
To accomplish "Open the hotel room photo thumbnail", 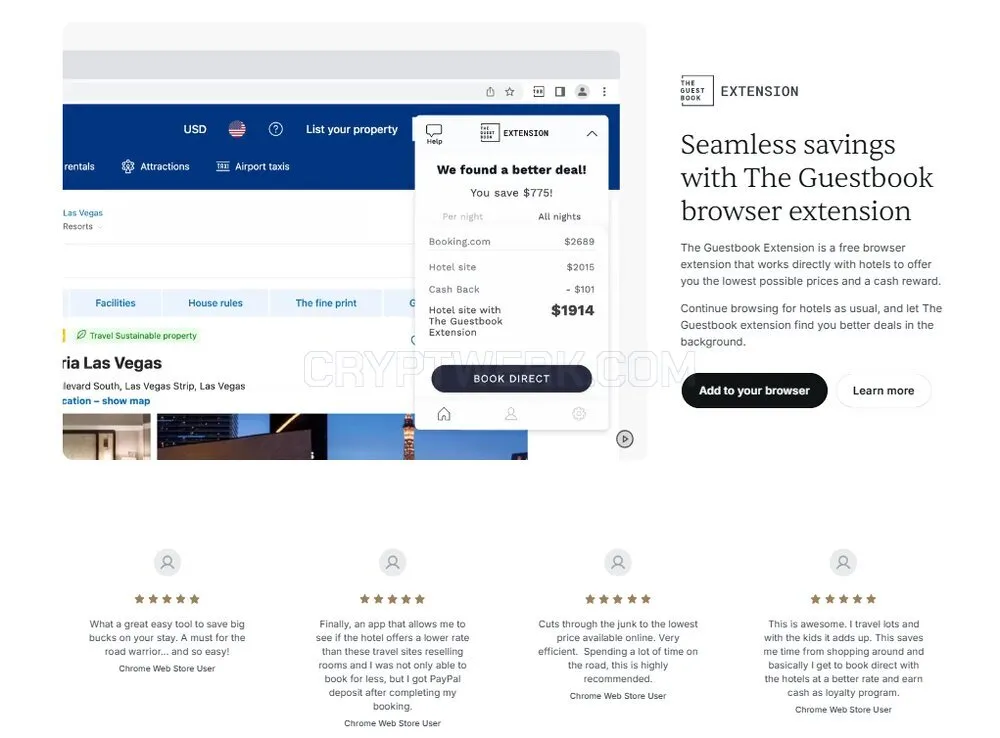I will [107, 436].
